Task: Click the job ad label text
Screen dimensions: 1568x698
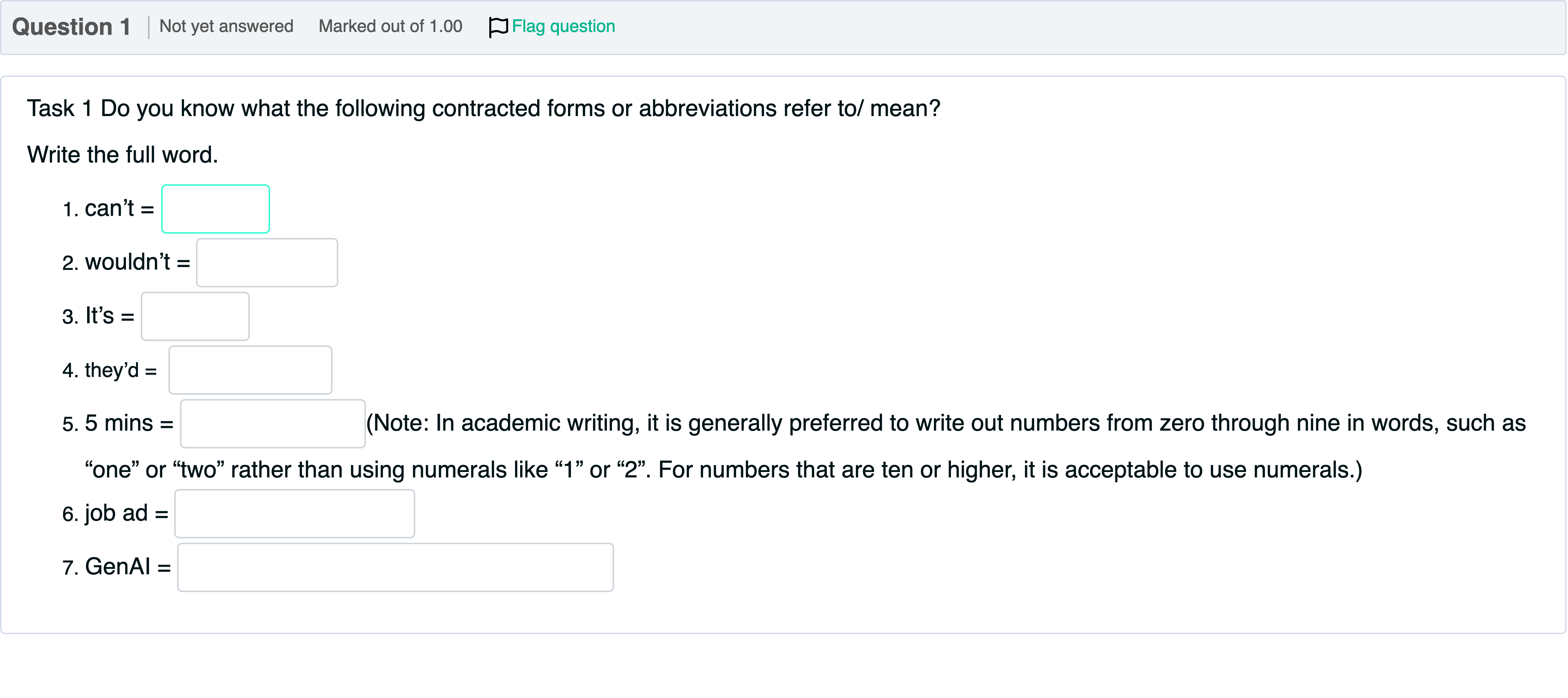Action: (x=116, y=514)
